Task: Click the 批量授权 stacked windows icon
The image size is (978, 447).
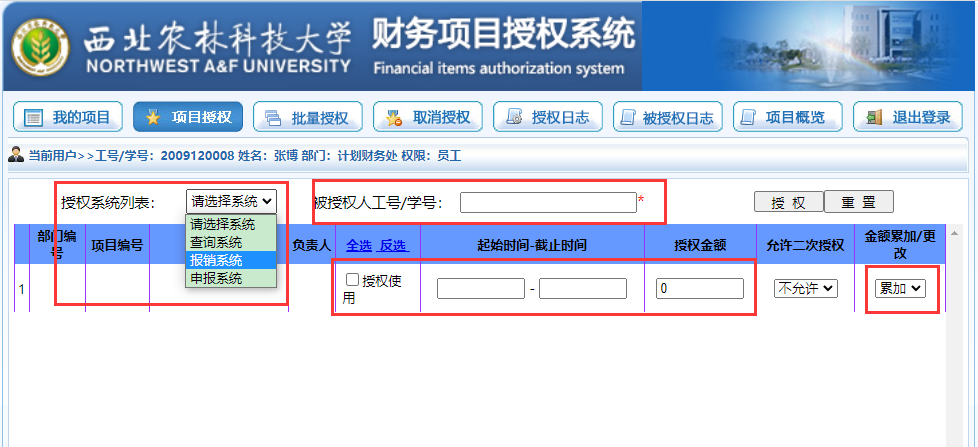Action: [x=273, y=118]
